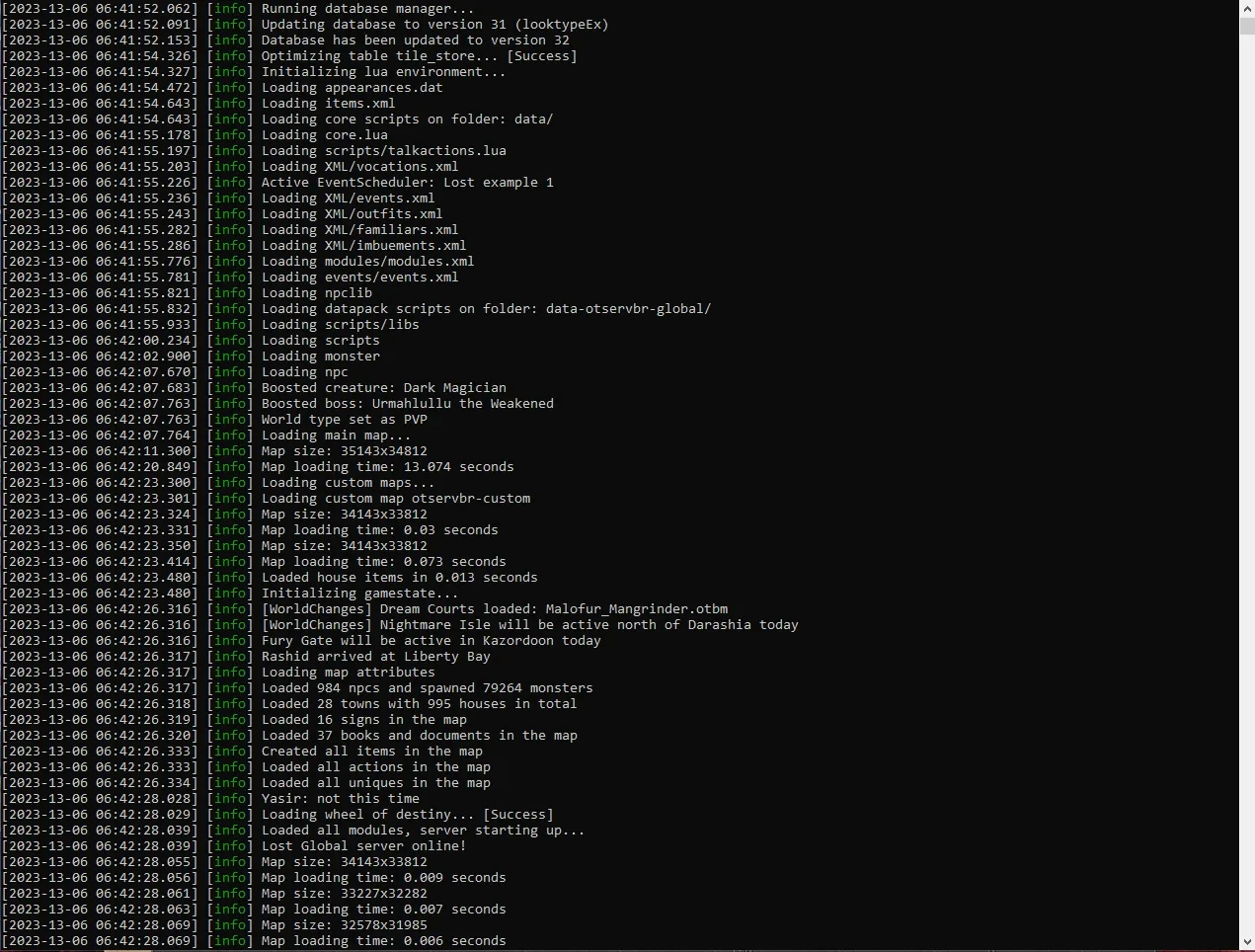Click 'Map loading time: 13.074 seconds' text
The width and height of the screenshot is (1255, 952).
[387, 466]
